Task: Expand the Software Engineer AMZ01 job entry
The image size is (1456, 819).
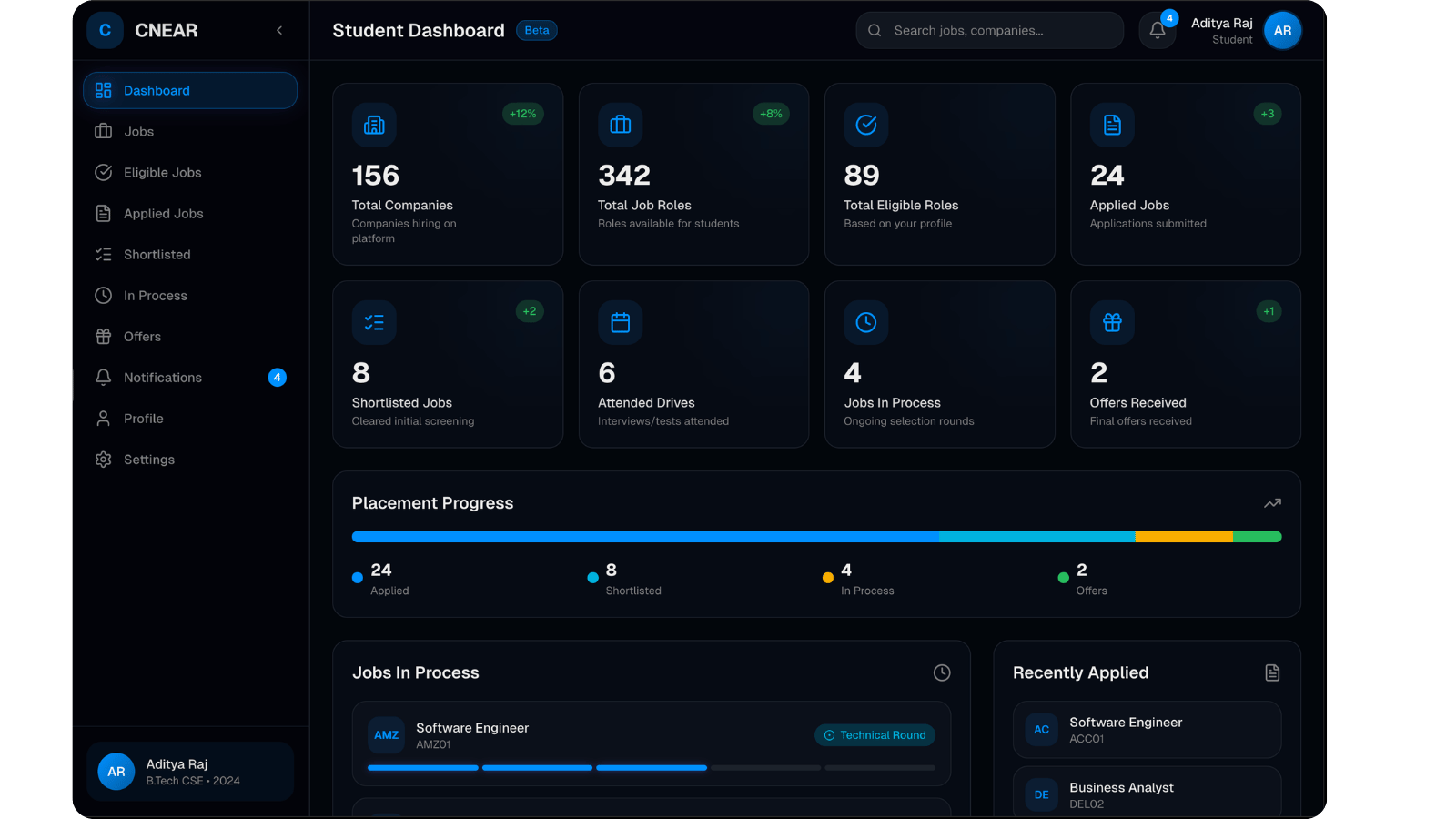Action: coord(652,743)
